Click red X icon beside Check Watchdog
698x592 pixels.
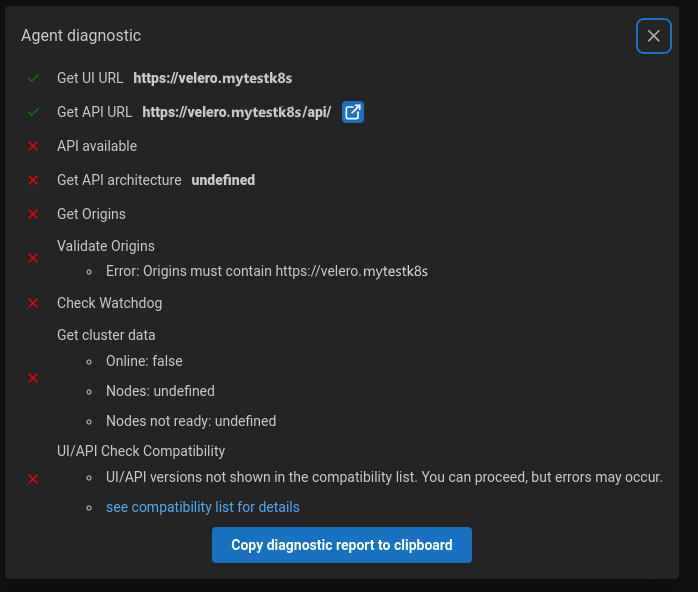[33, 303]
